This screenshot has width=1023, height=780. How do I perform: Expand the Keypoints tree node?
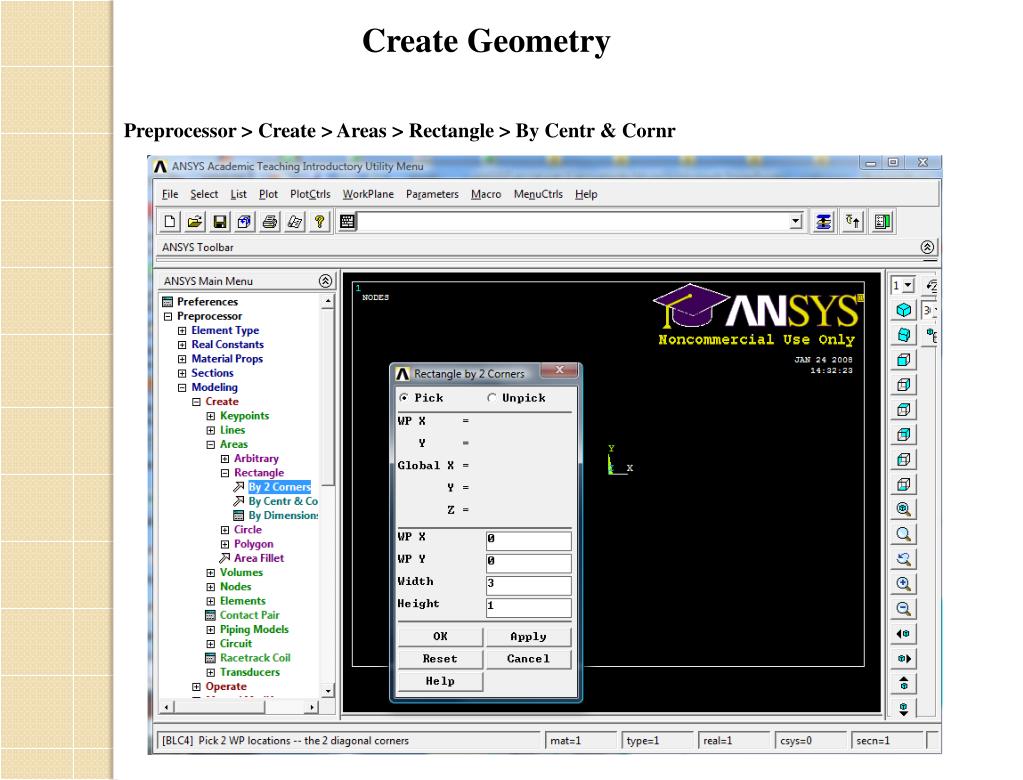(211, 416)
